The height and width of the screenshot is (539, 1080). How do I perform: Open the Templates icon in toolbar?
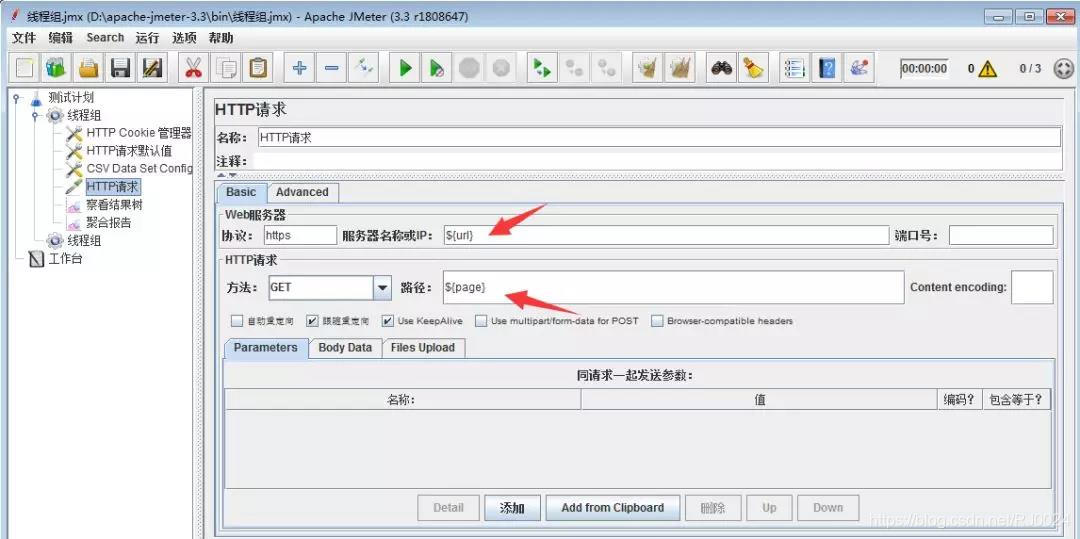point(56,68)
